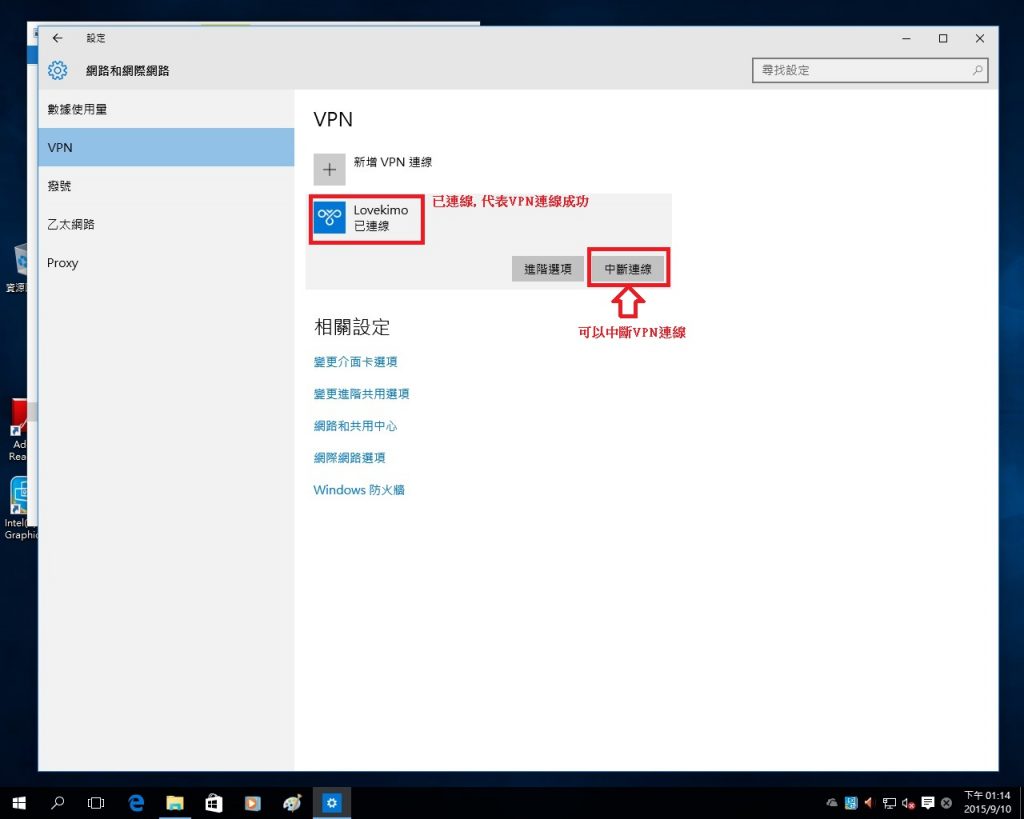This screenshot has width=1024, height=819.
Task: Open the 撥號 section
Action: point(60,186)
